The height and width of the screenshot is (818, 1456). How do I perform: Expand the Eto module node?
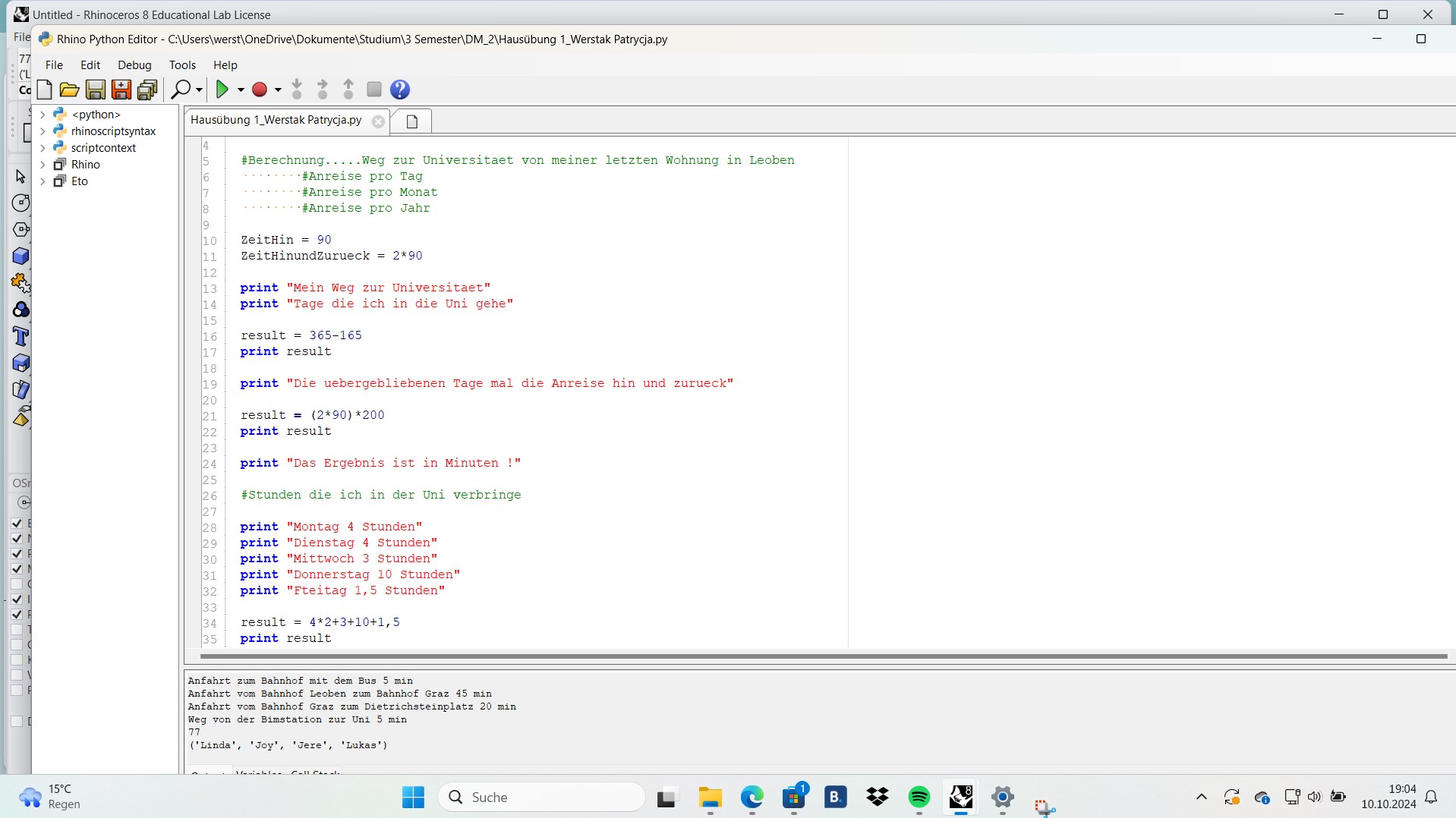[x=43, y=181]
